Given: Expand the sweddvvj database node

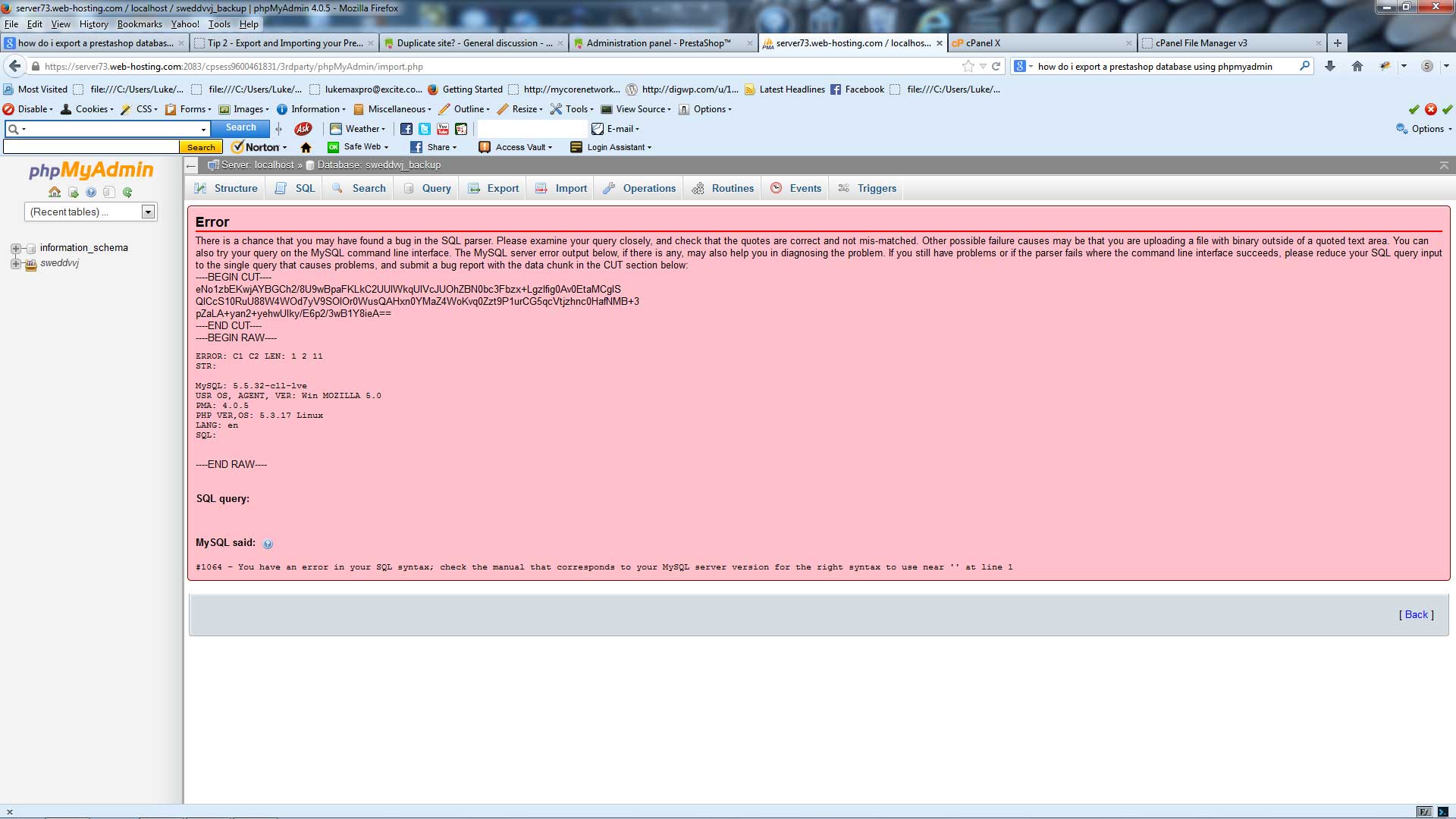Looking at the screenshot, I should [15, 264].
